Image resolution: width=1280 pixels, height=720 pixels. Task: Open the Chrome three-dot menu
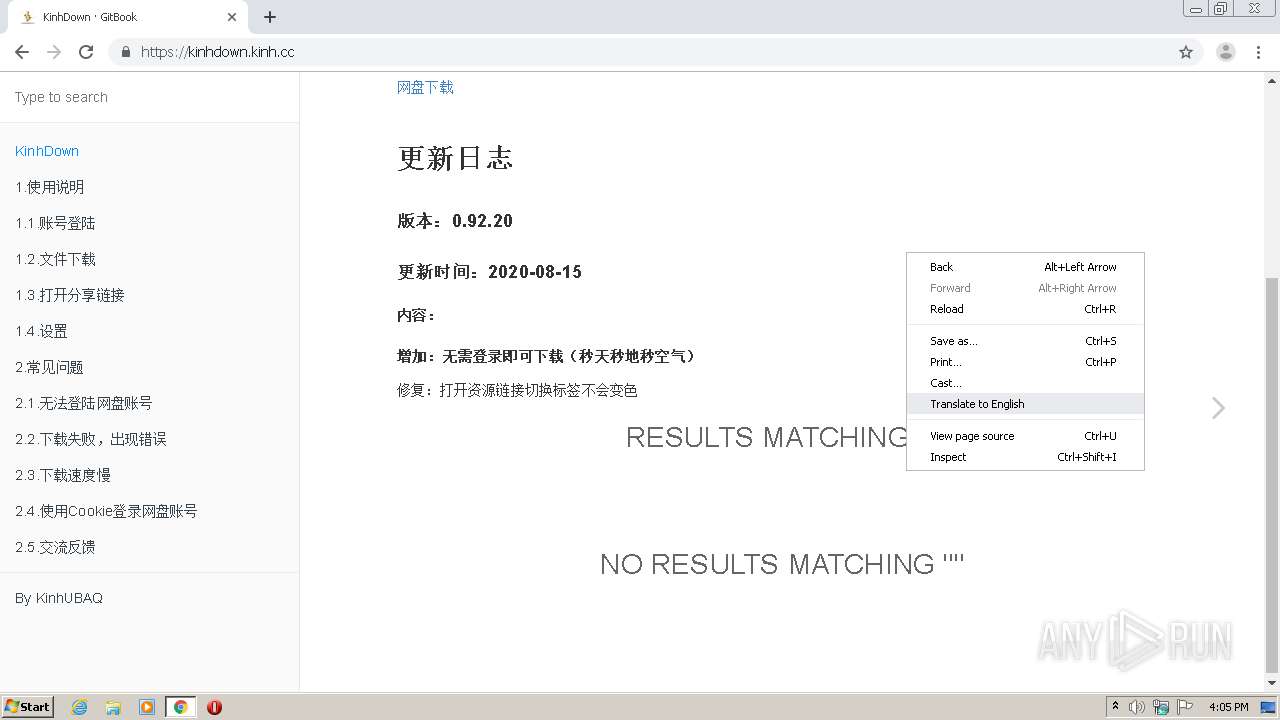point(1259,52)
